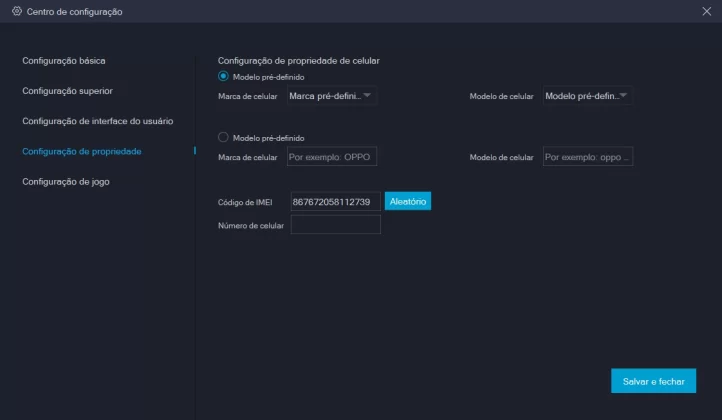
Task: Open the Modelo pré-definido model dropdown
Action: tap(587, 96)
